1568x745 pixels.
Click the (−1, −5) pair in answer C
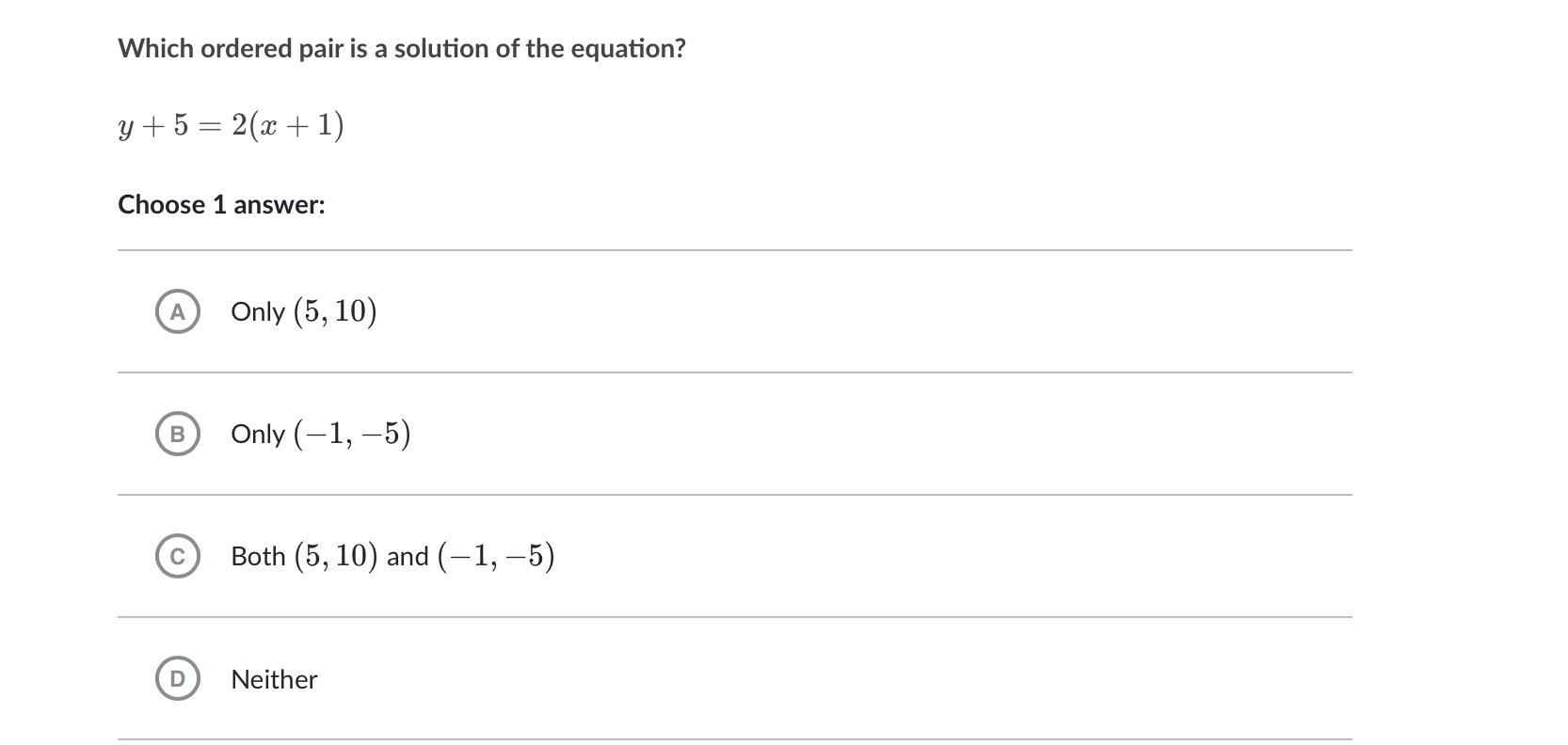[496, 556]
